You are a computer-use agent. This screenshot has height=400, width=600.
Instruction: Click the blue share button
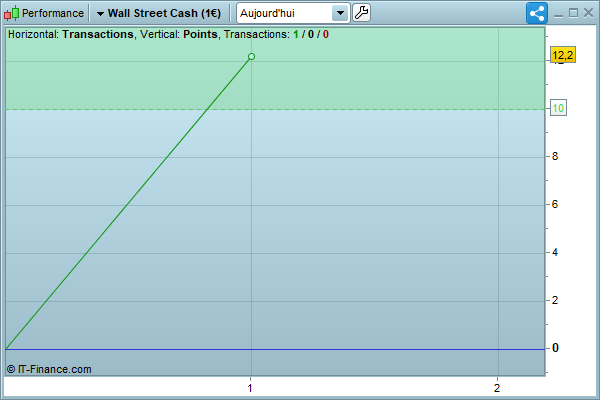click(x=537, y=13)
